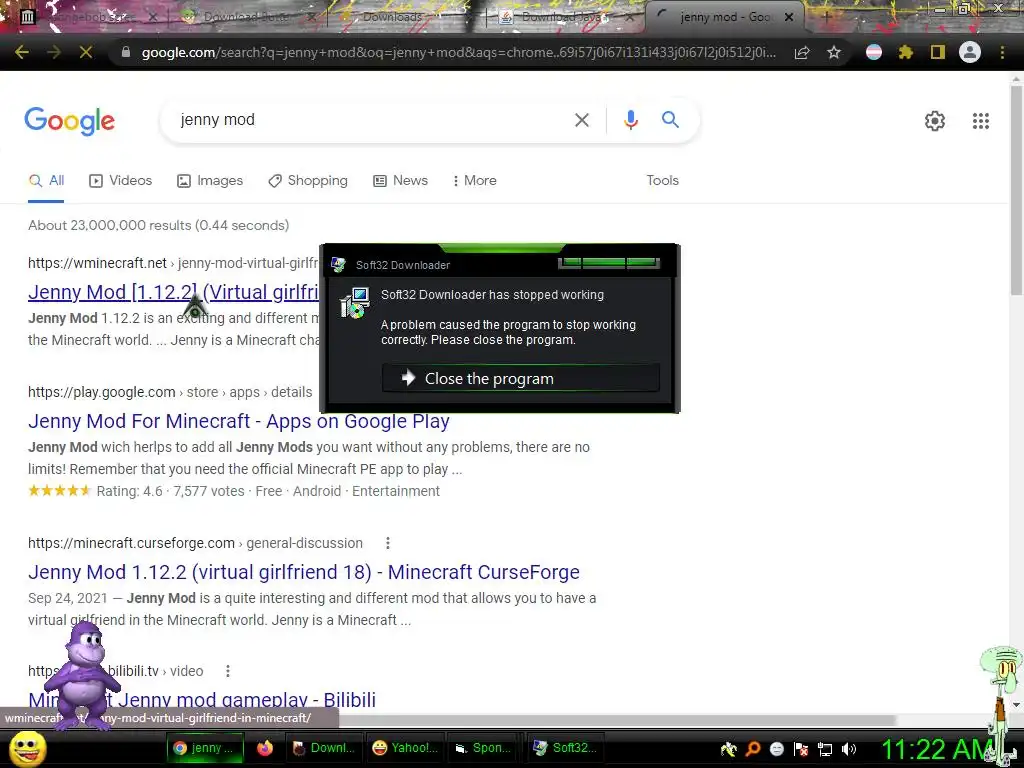1024x768 pixels.
Task: Bookmark this page with the star icon
Action: [x=833, y=52]
